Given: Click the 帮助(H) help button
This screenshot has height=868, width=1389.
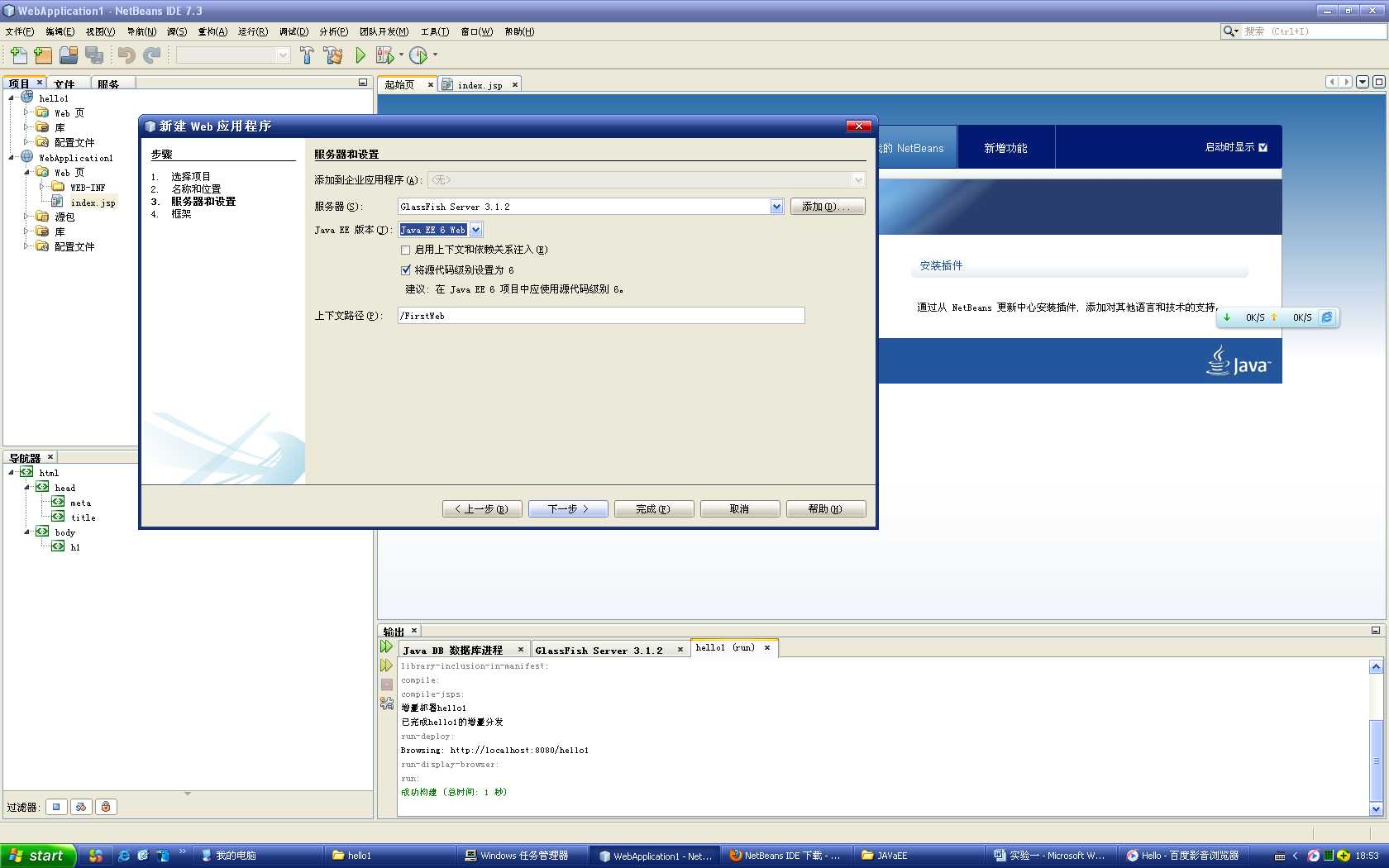Looking at the screenshot, I should point(826,509).
